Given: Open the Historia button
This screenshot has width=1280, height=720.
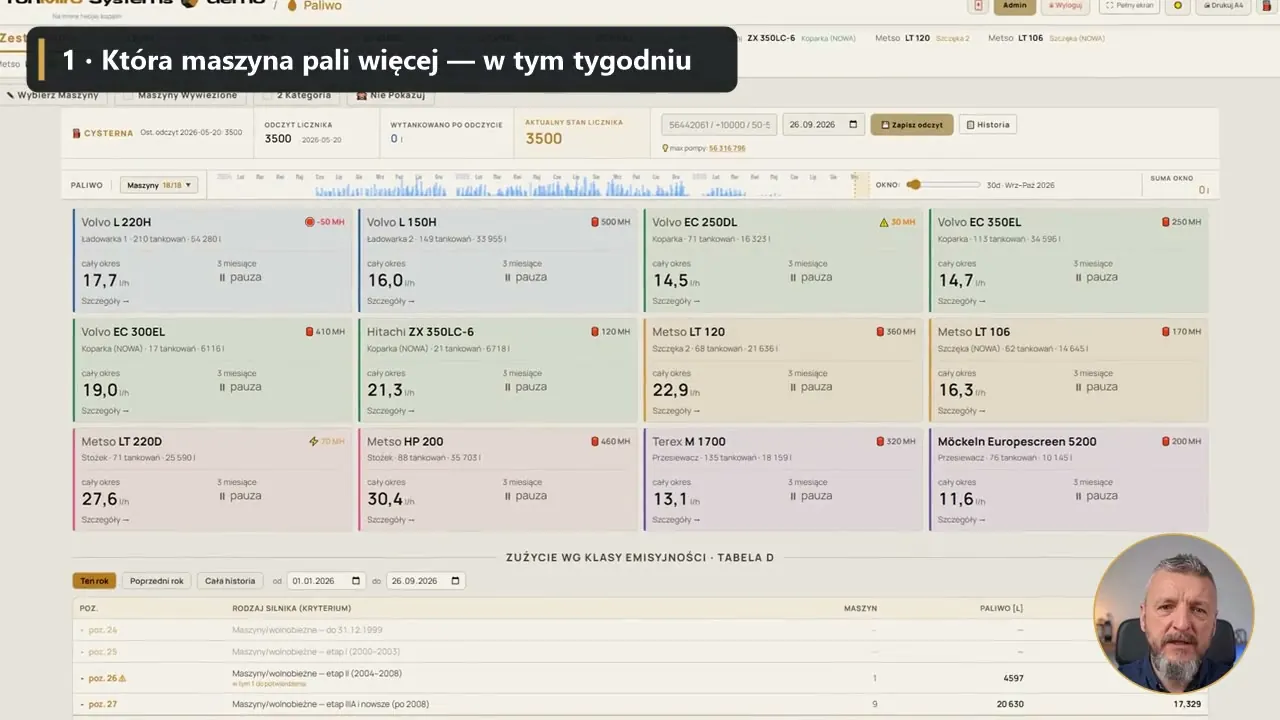Looking at the screenshot, I should point(987,125).
